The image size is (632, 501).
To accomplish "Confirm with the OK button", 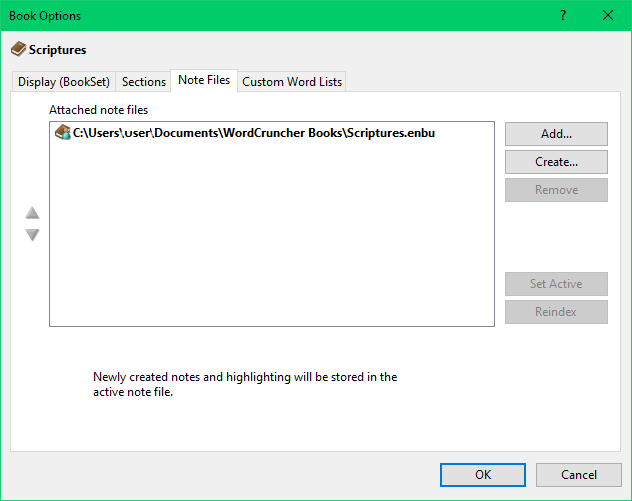I will pos(483,475).
